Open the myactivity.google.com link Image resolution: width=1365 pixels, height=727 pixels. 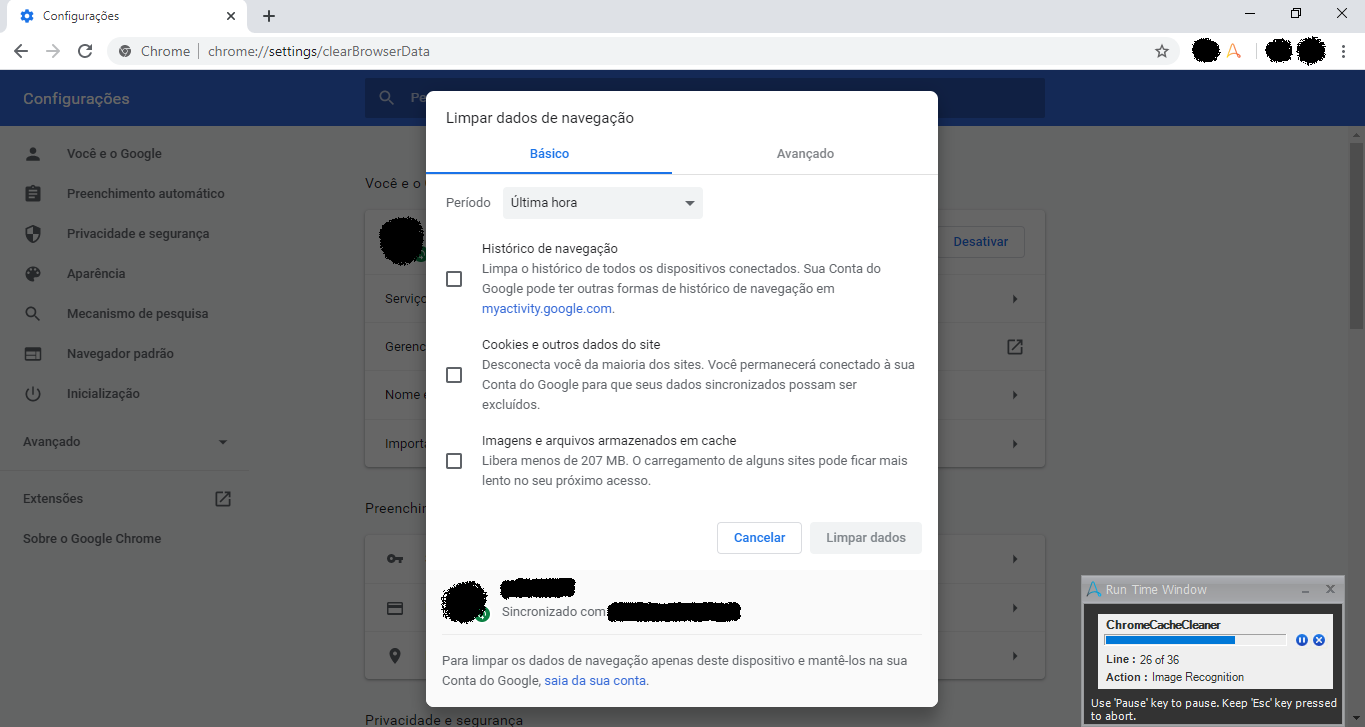pyautogui.click(x=546, y=309)
